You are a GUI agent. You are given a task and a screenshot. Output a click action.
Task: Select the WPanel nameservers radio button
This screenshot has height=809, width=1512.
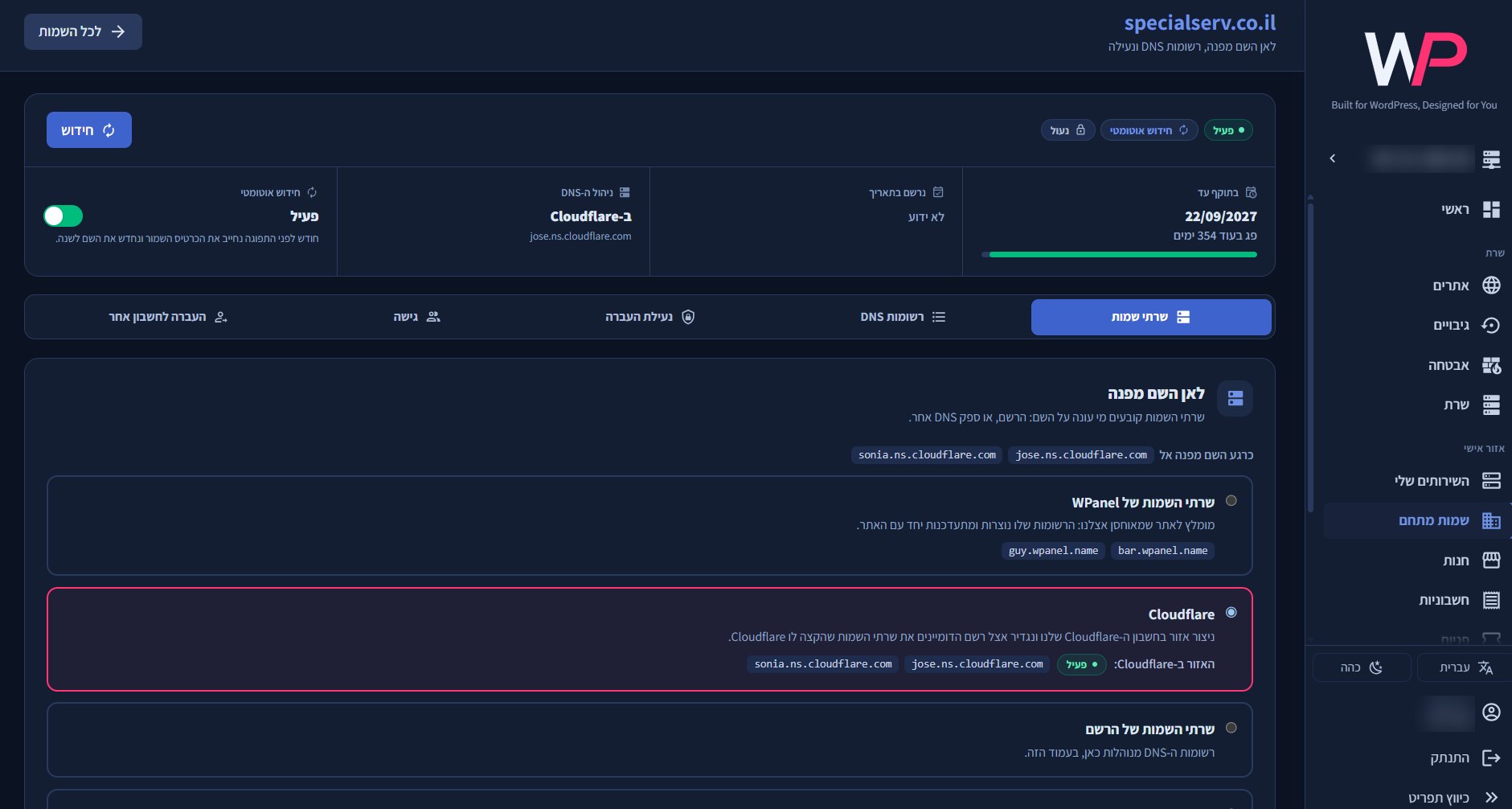click(x=1231, y=501)
